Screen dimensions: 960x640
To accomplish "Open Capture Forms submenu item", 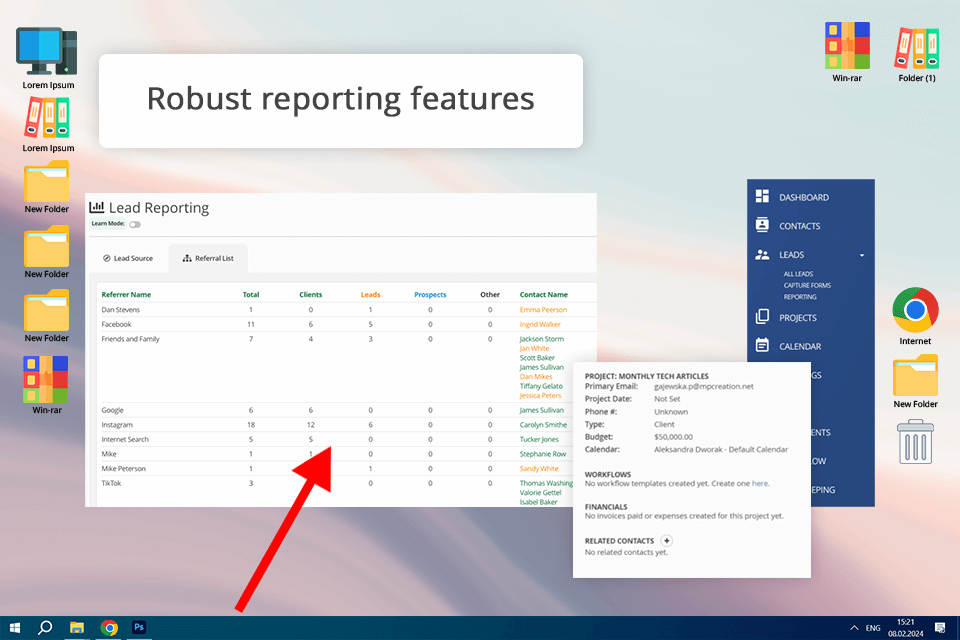I will pos(807,285).
